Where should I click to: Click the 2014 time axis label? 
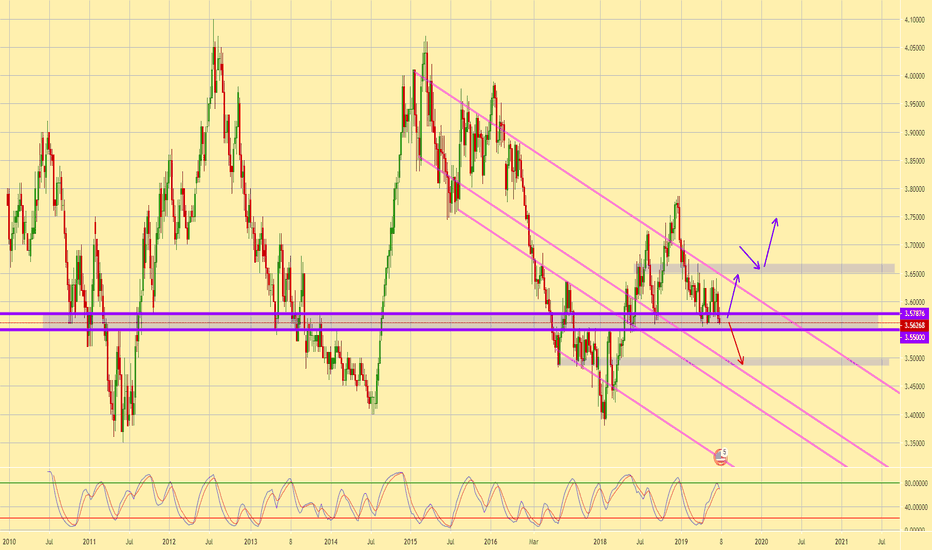click(x=330, y=542)
